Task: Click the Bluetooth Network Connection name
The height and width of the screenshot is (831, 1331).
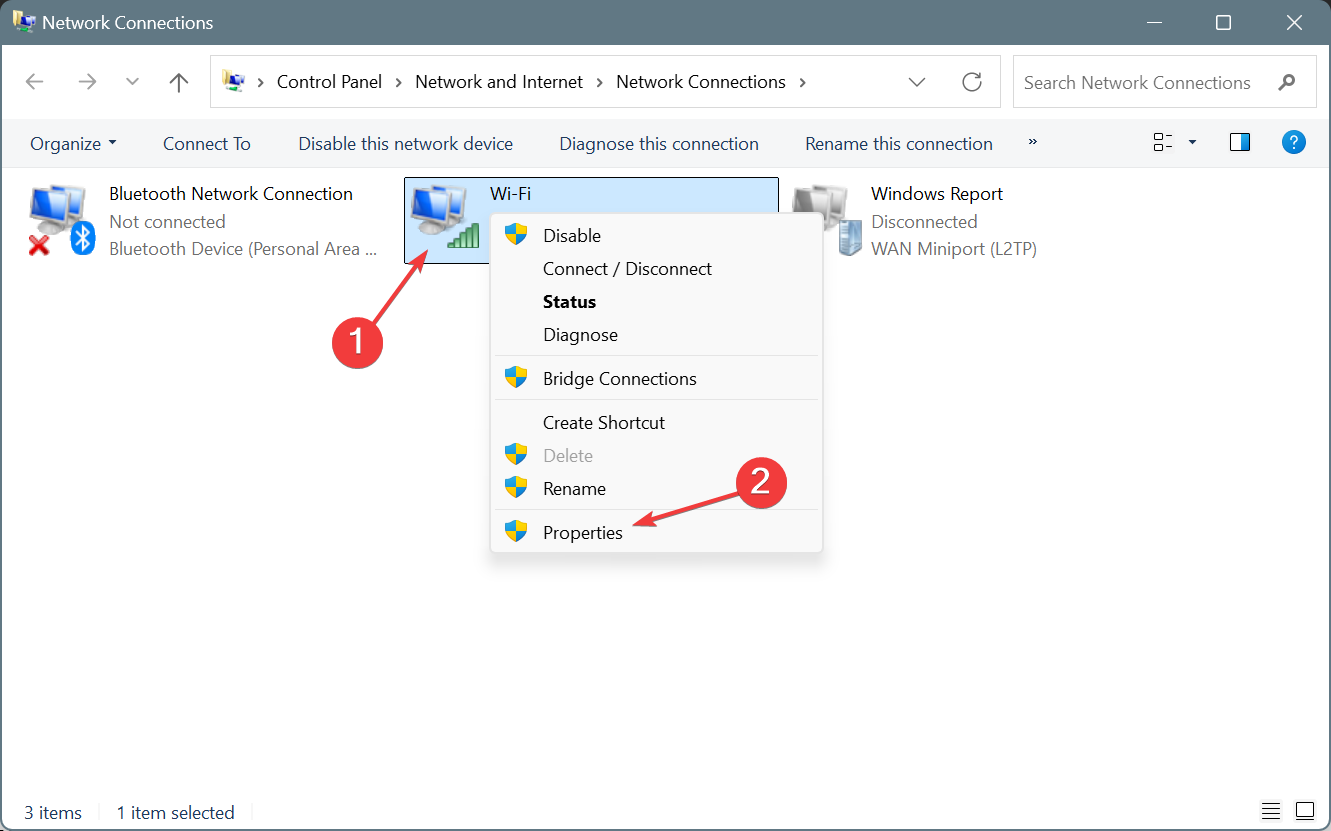Action: (x=231, y=194)
